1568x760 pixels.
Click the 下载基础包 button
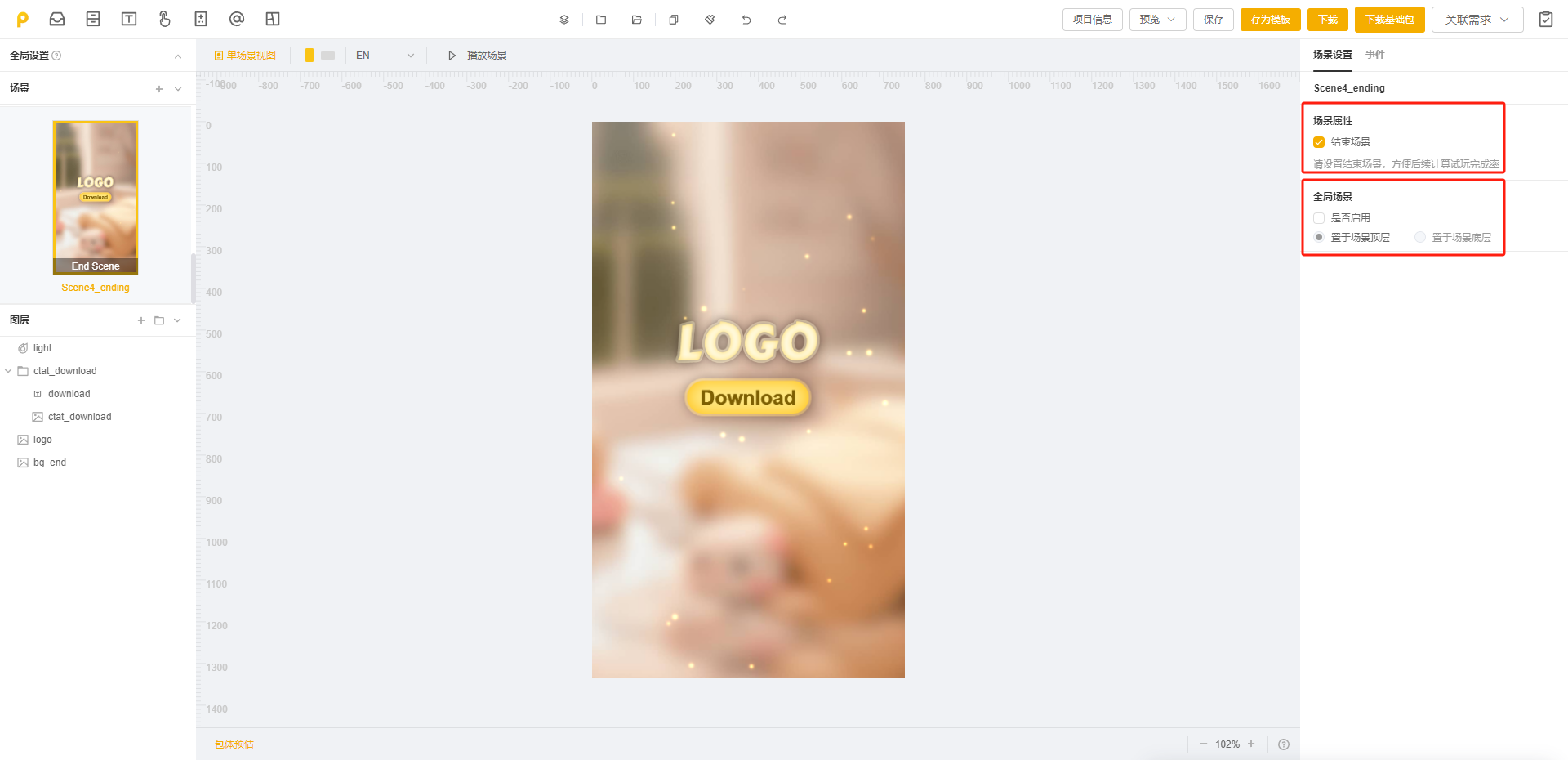[1389, 20]
